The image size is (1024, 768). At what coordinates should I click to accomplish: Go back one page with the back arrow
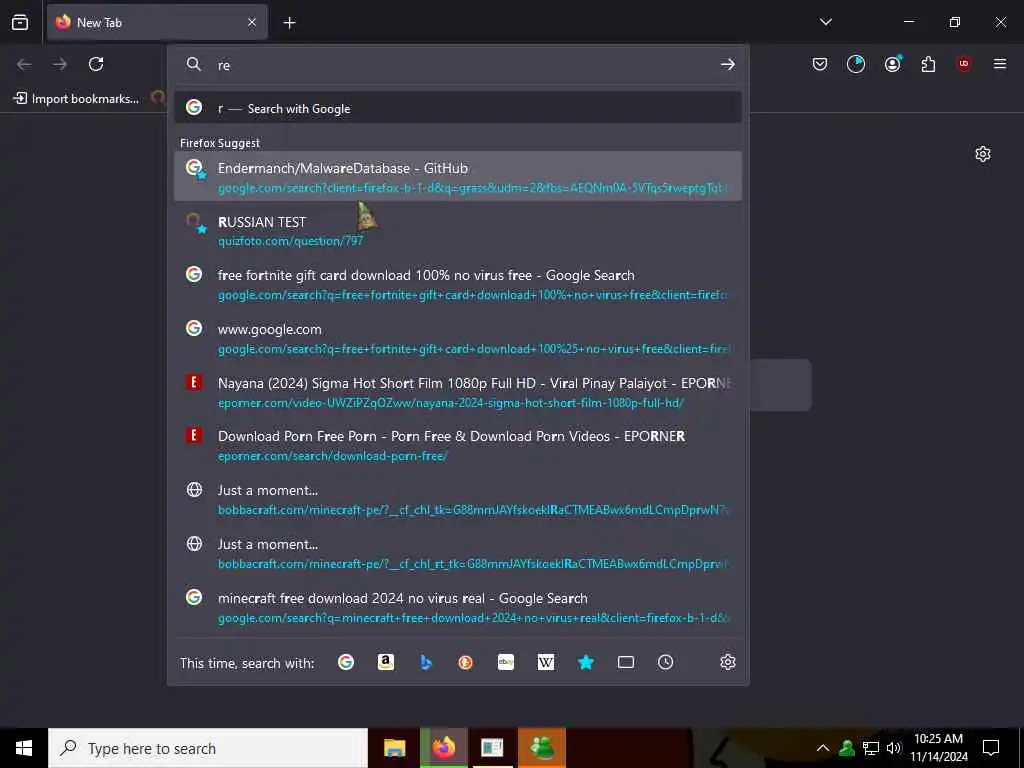pyautogui.click(x=24, y=64)
